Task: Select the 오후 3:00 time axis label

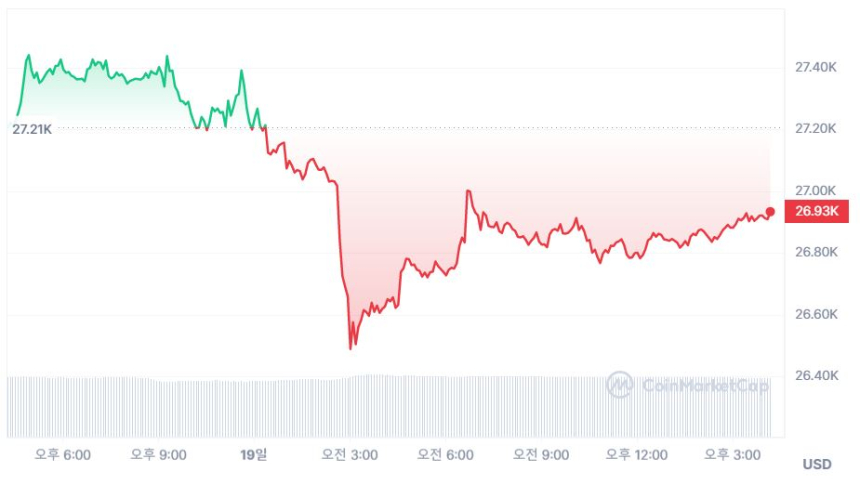Action: (731, 455)
